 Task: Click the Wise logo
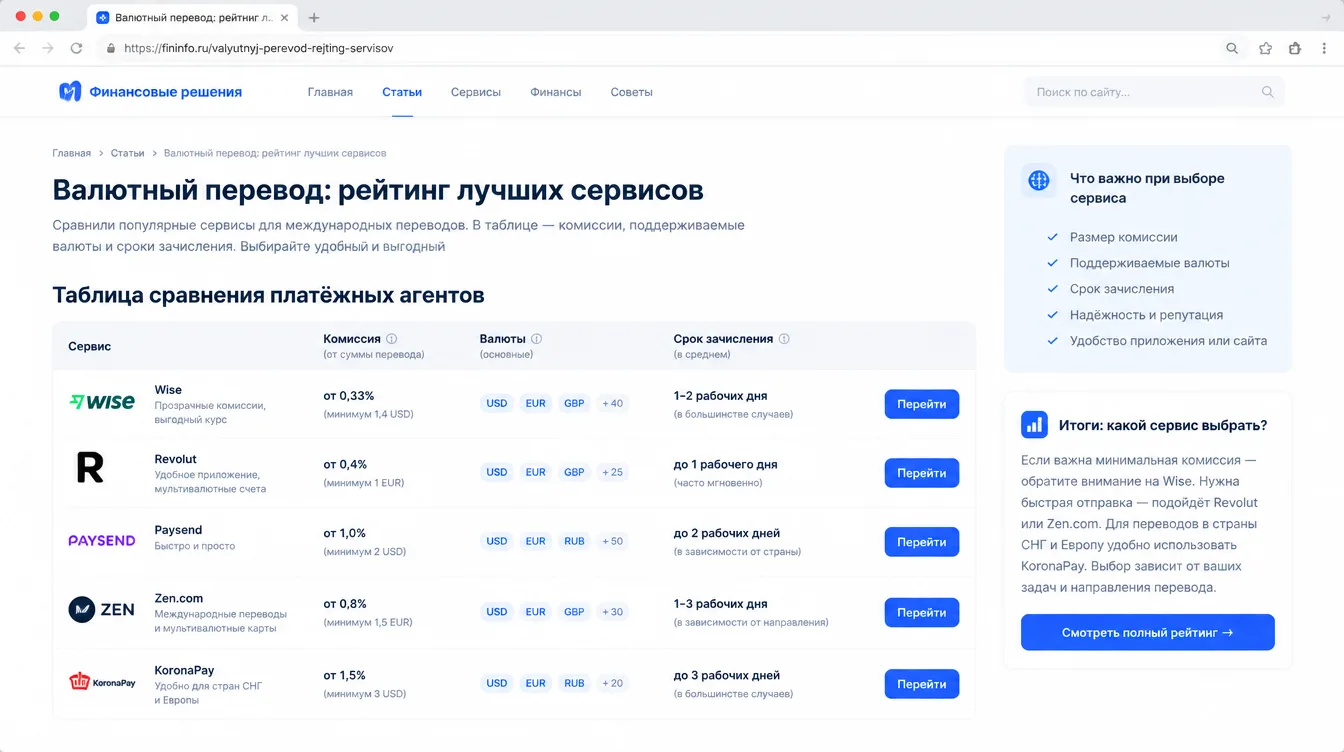tap(102, 402)
